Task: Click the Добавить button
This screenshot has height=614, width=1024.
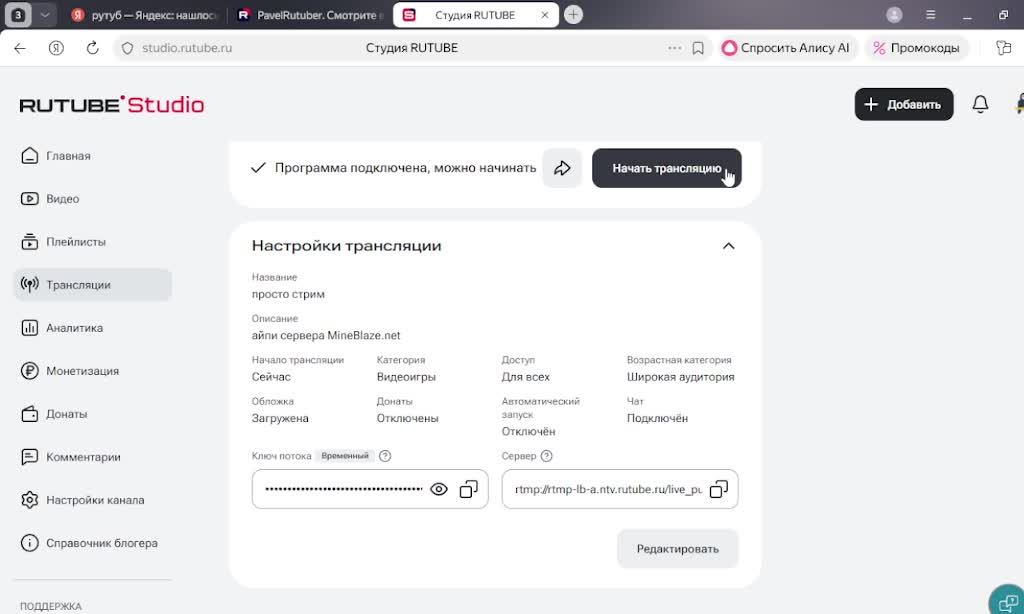Action: point(903,104)
